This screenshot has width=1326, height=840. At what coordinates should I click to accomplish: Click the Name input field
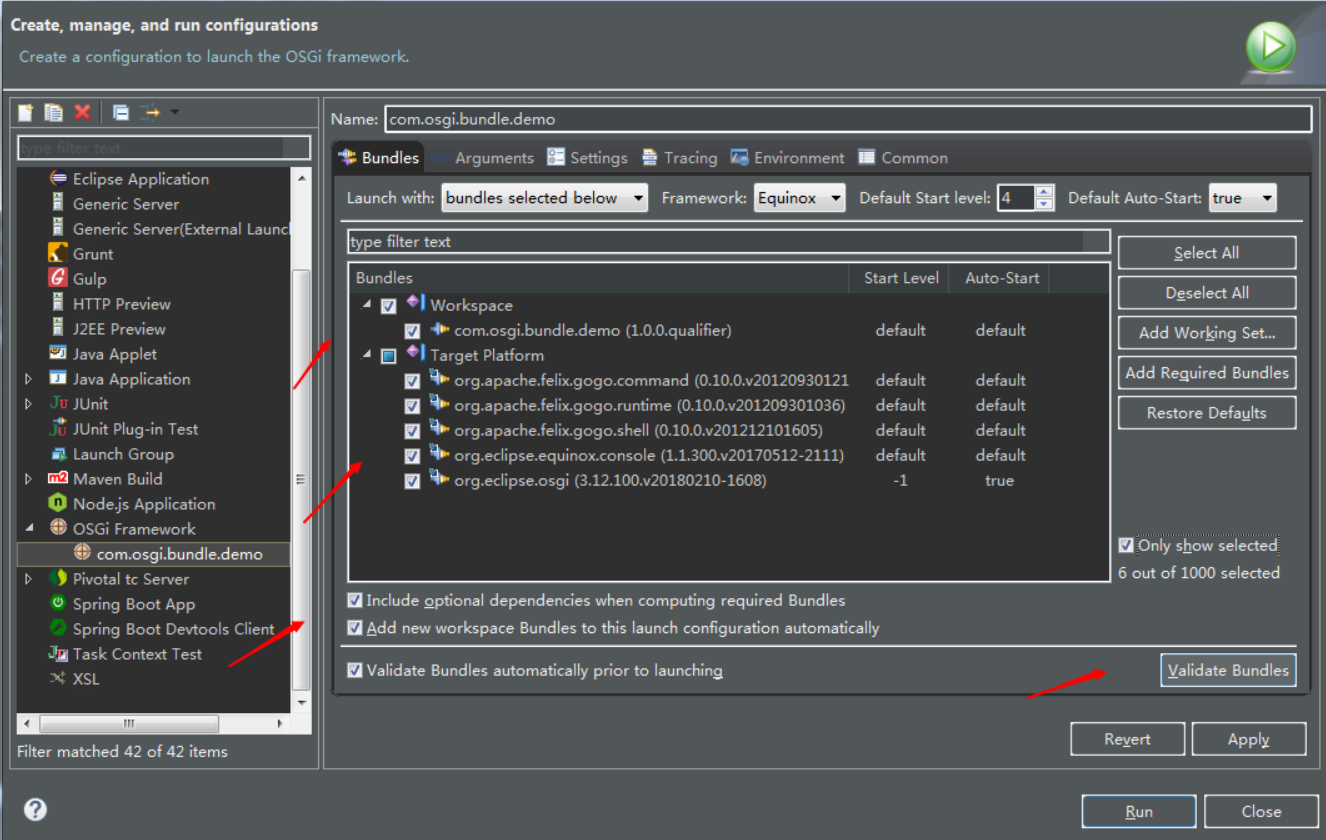click(x=847, y=119)
